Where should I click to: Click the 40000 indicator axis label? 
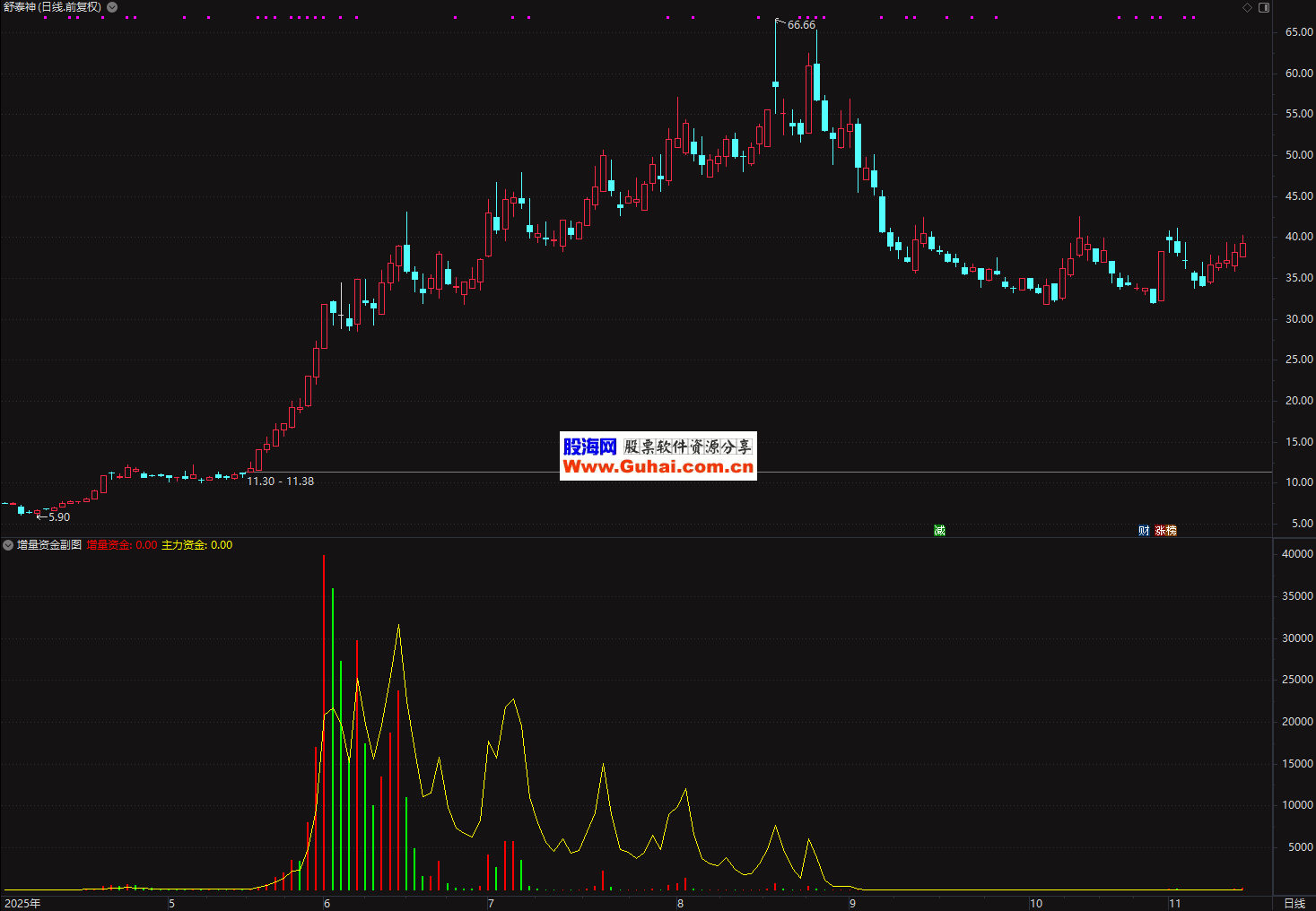click(x=1297, y=554)
